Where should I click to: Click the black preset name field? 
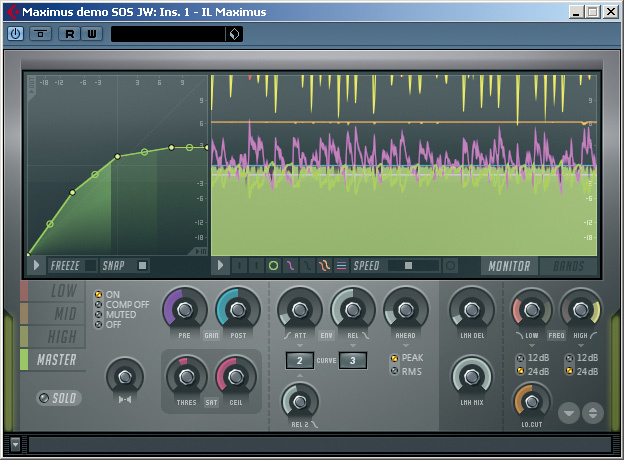pyautogui.click(x=168, y=34)
